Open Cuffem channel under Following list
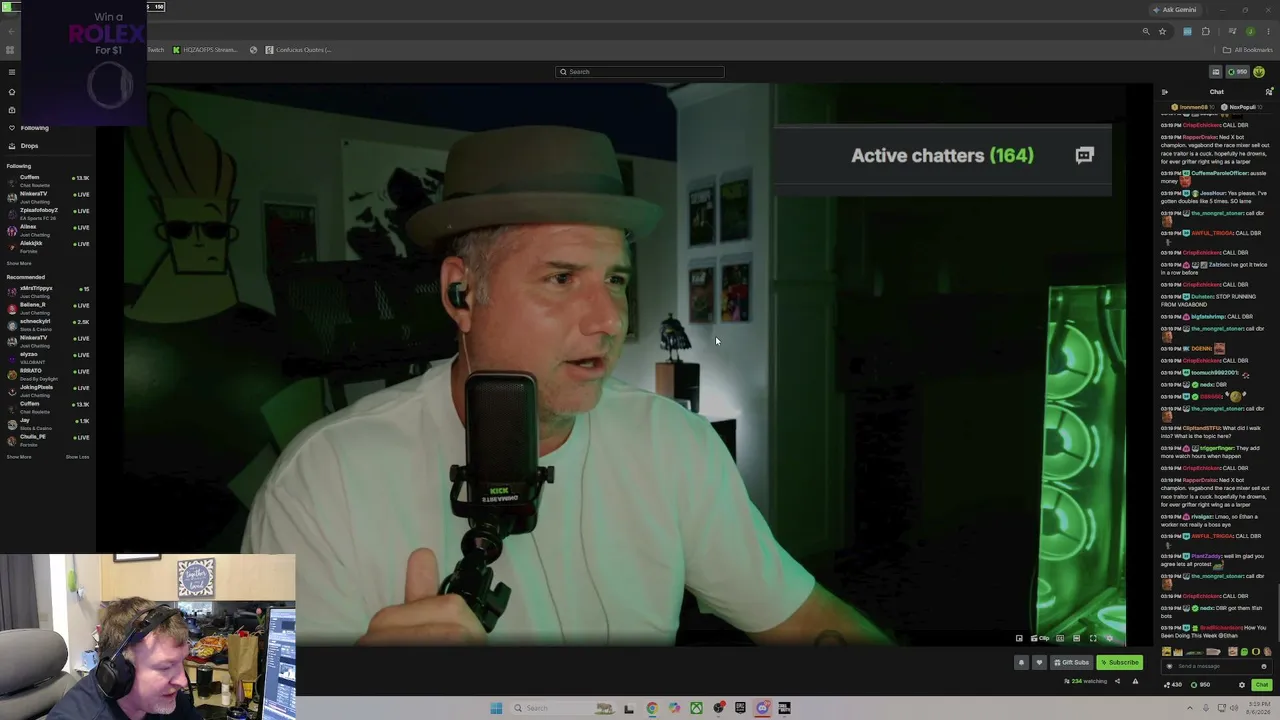This screenshot has height=720, width=1280. 48,180
